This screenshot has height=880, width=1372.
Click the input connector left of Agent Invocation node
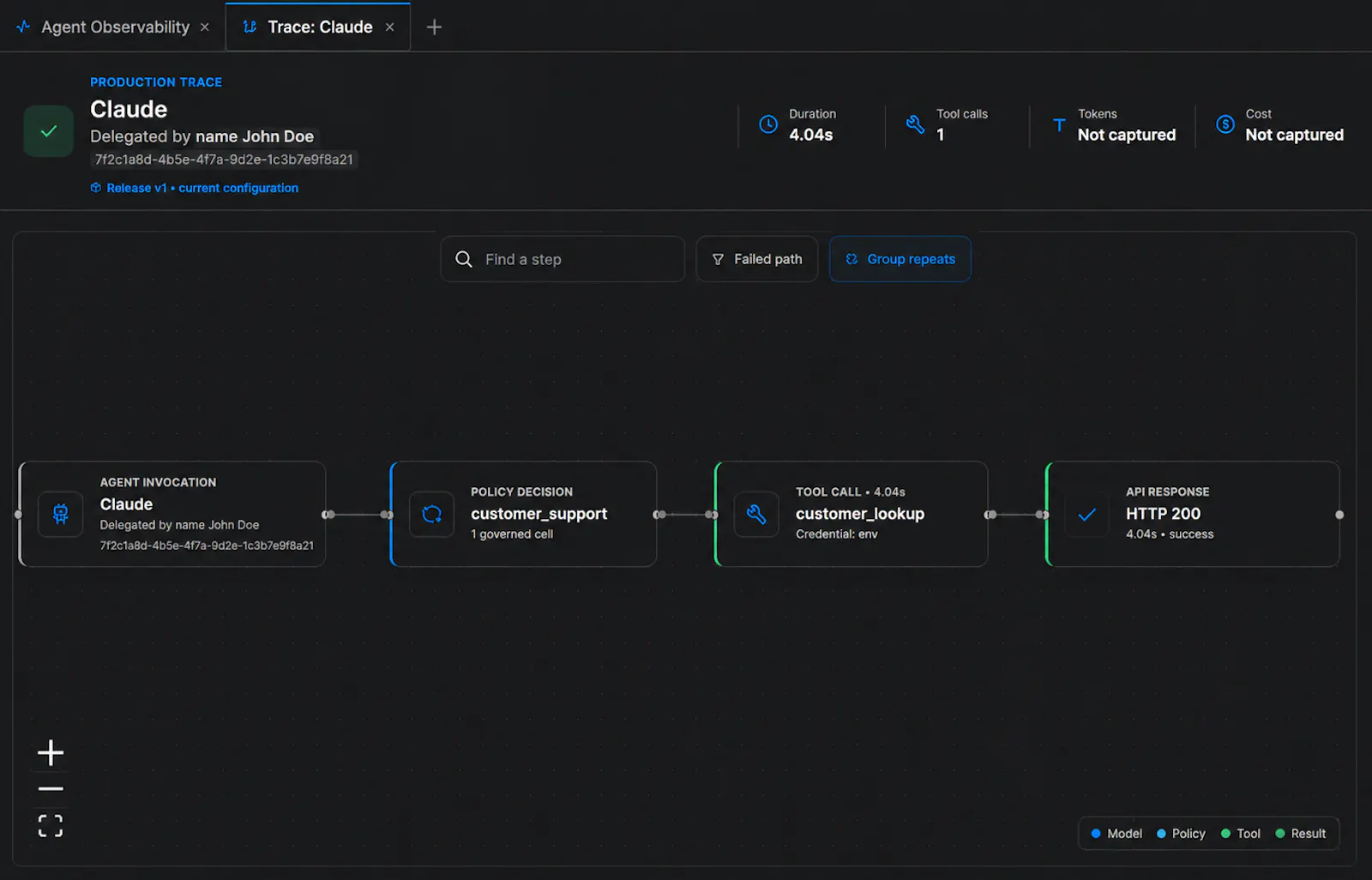coord(18,515)
